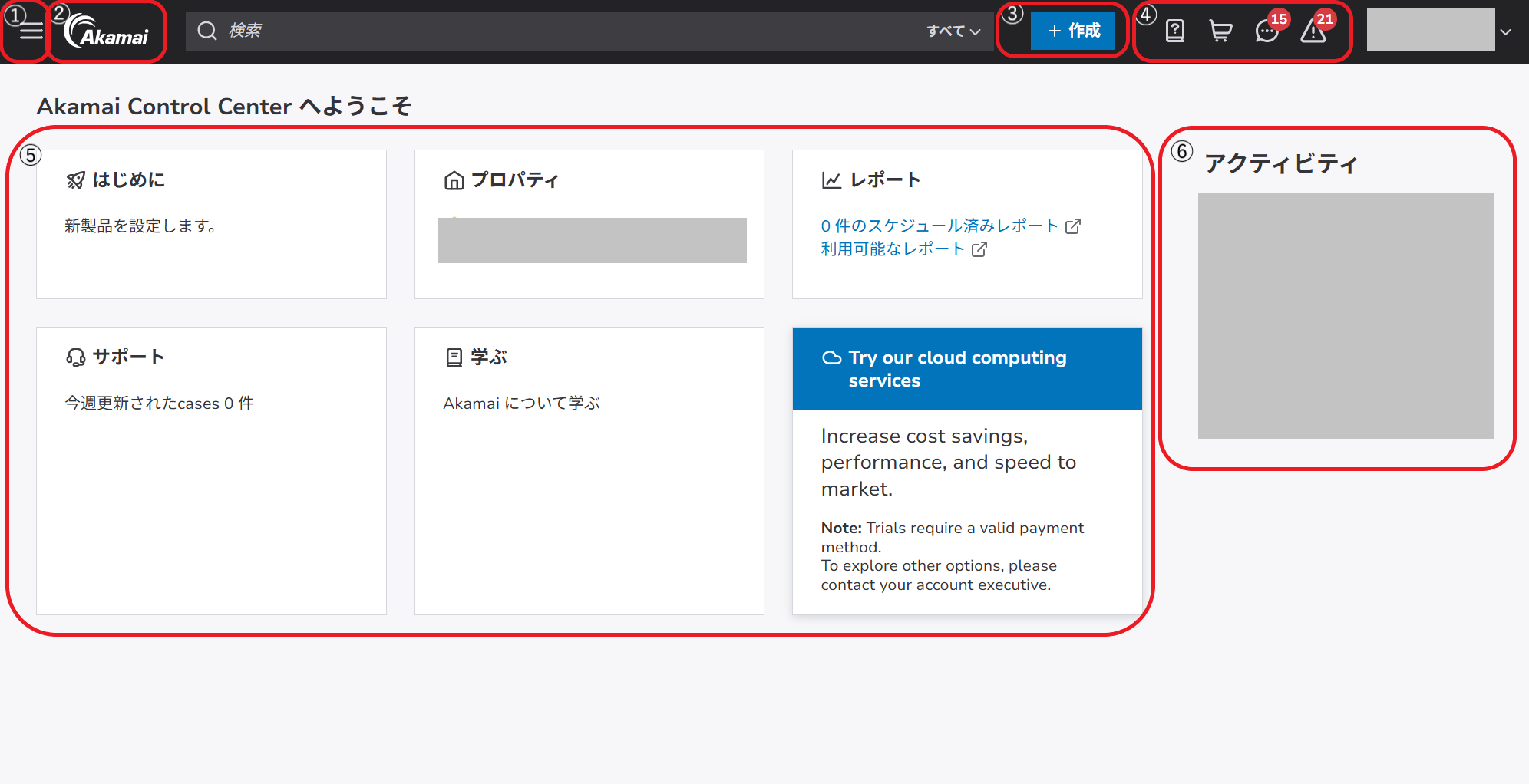
Task: Click the house icon beside プロパティ
Action: point(454,180)
